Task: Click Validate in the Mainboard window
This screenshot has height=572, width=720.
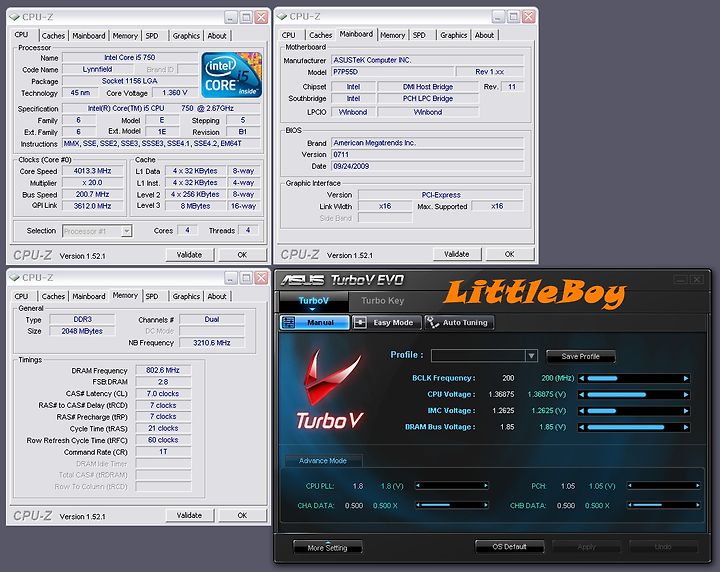Action: (456, 254)
